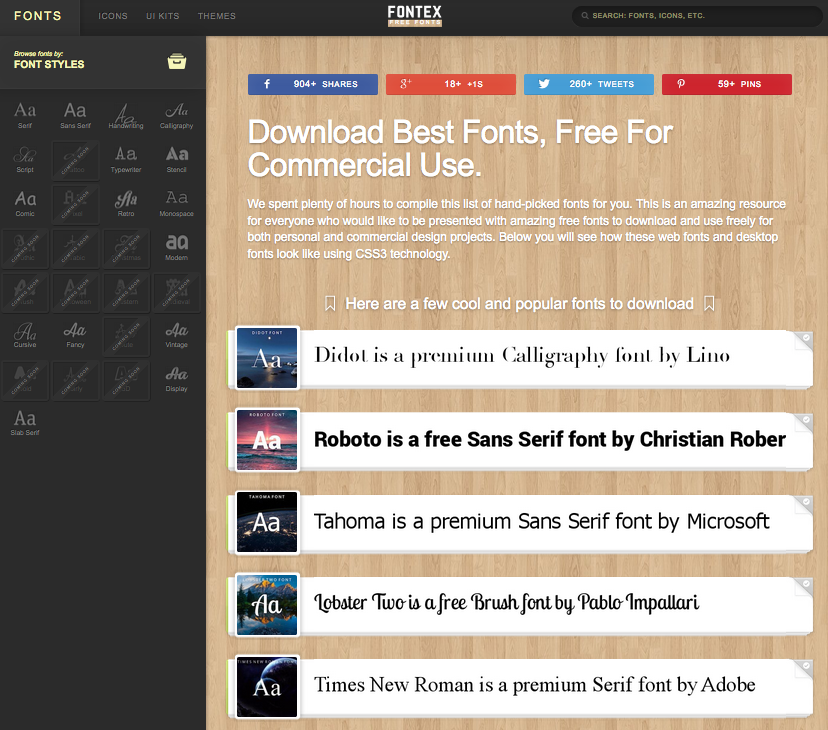Choose the Display font style
This screenshot has height=730, width=828.
tap(176, 379)
